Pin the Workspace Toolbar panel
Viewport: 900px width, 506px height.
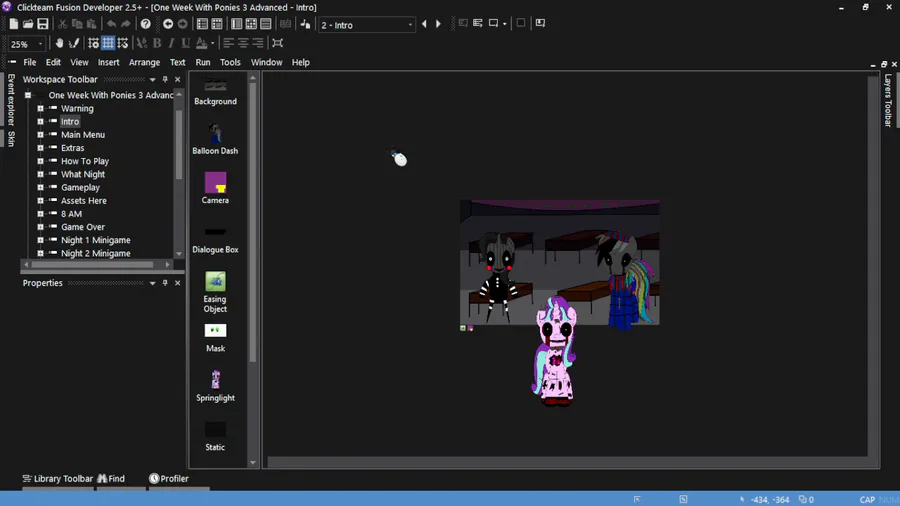[x=165, y=79]
